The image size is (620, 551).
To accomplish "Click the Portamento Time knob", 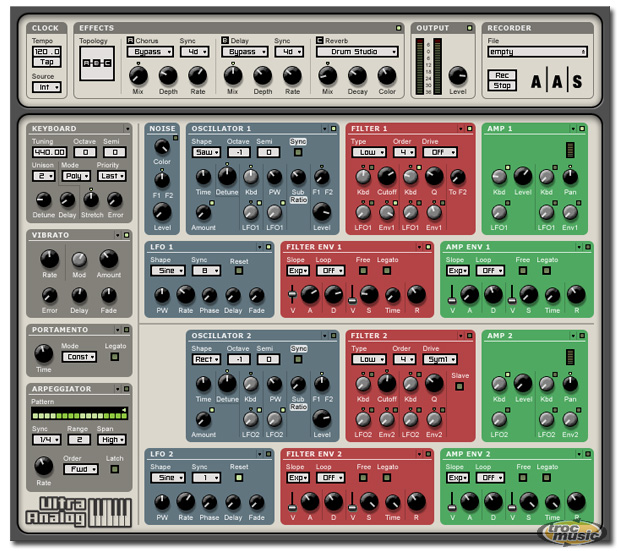I will coord(44,353).
